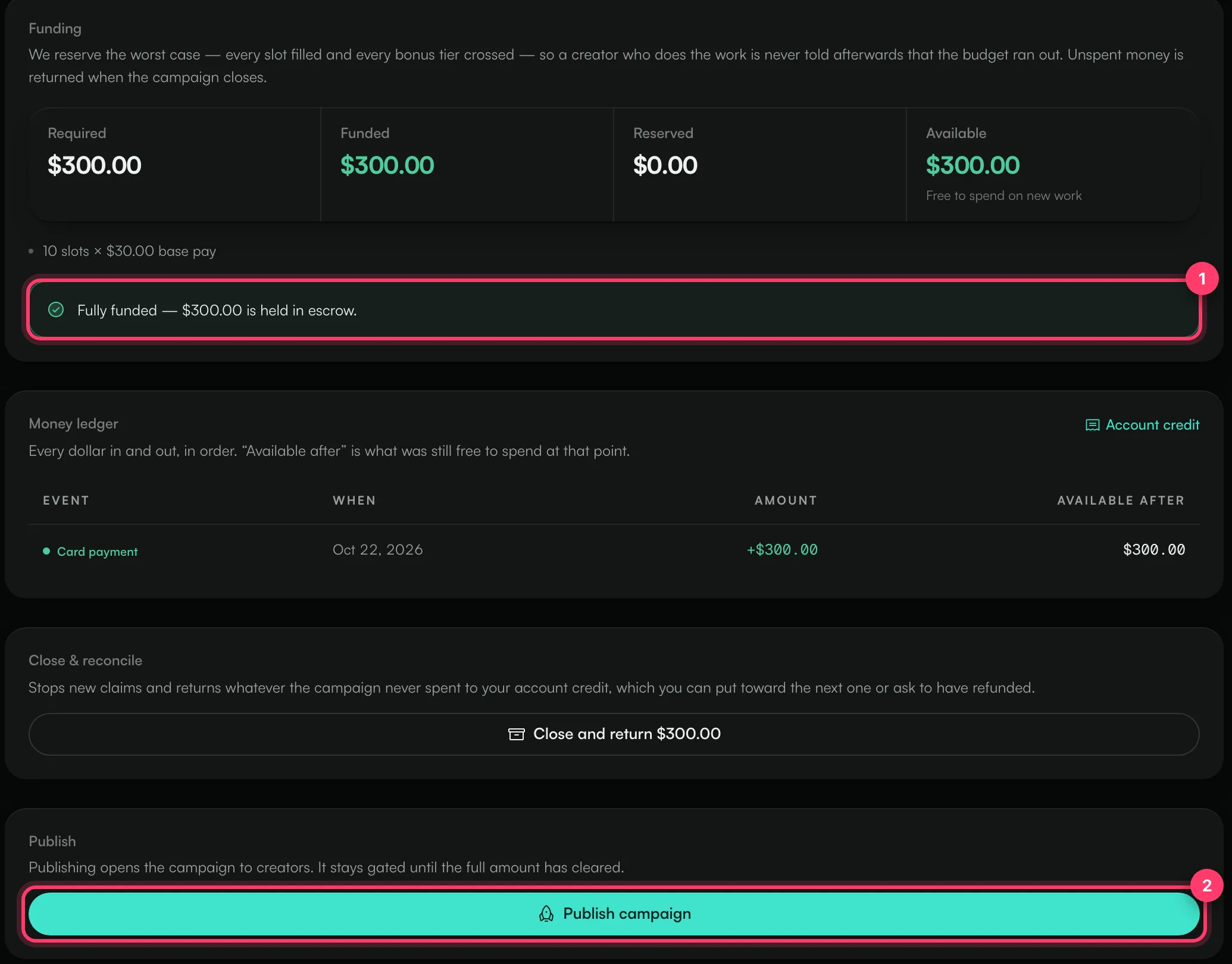This screenshot has width=1232, height=964.
Task: Click the Funding section heading
Action: coord(55,29)
